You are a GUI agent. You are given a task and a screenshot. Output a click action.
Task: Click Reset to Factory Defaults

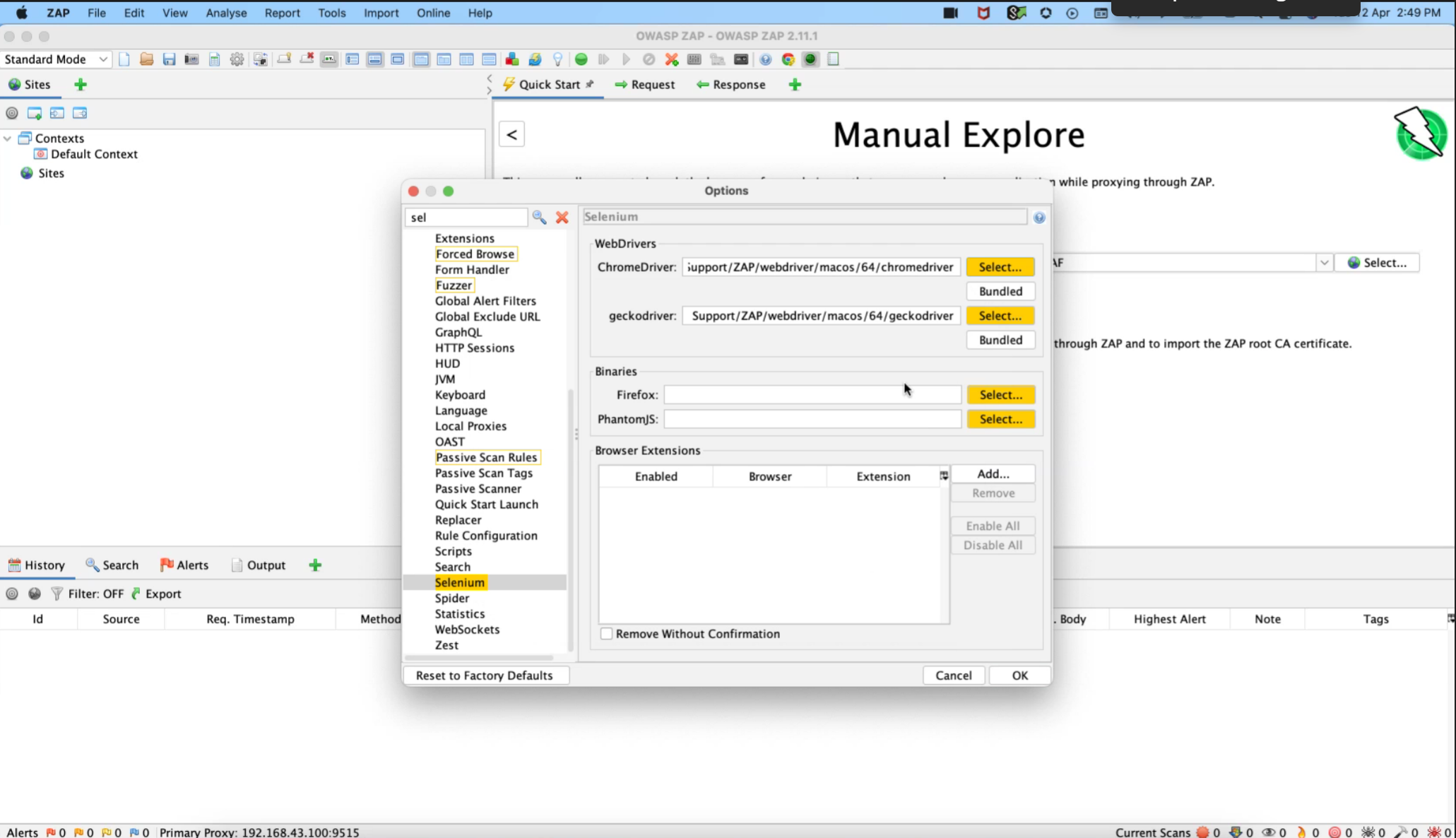[485, 675]
